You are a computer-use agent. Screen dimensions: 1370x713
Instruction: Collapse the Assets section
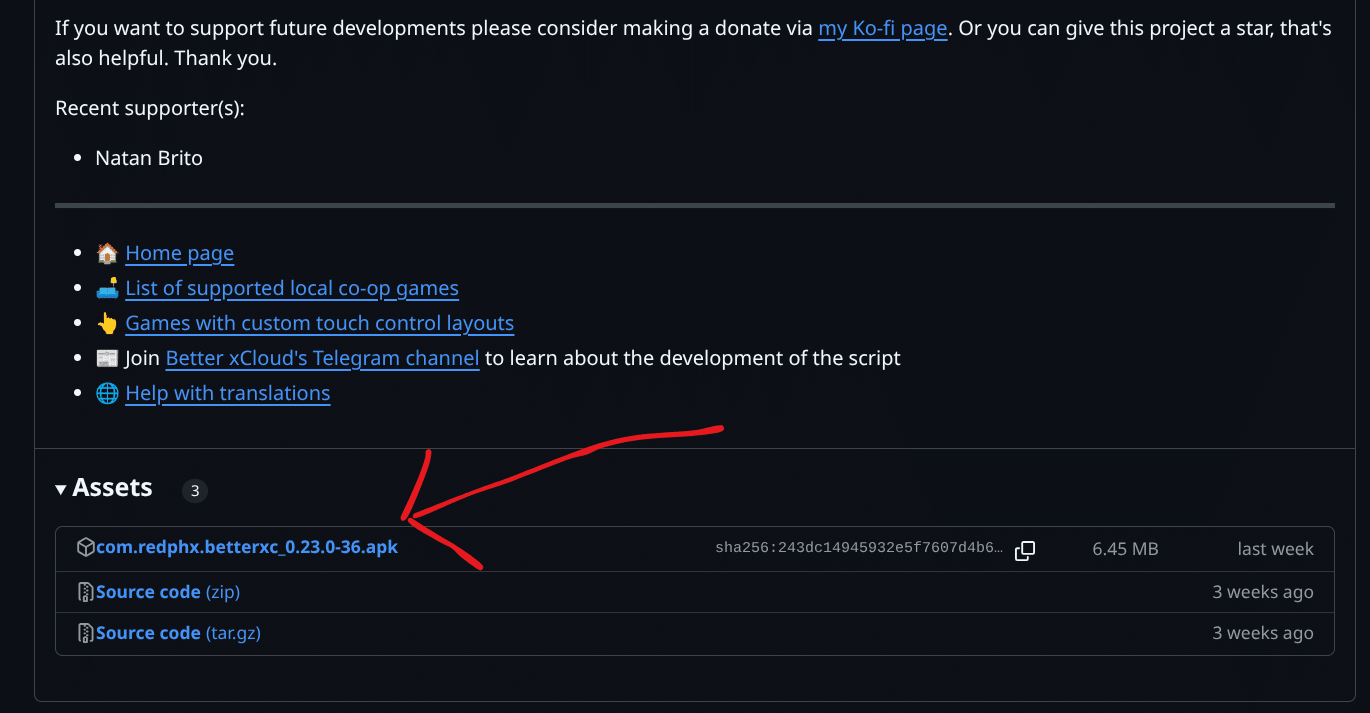click(x=104, y=488)
